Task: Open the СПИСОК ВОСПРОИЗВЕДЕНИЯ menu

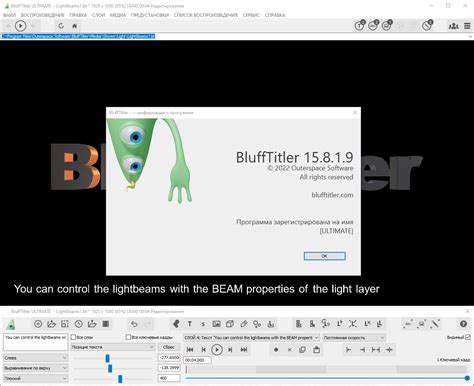Action: click(206, 15)
